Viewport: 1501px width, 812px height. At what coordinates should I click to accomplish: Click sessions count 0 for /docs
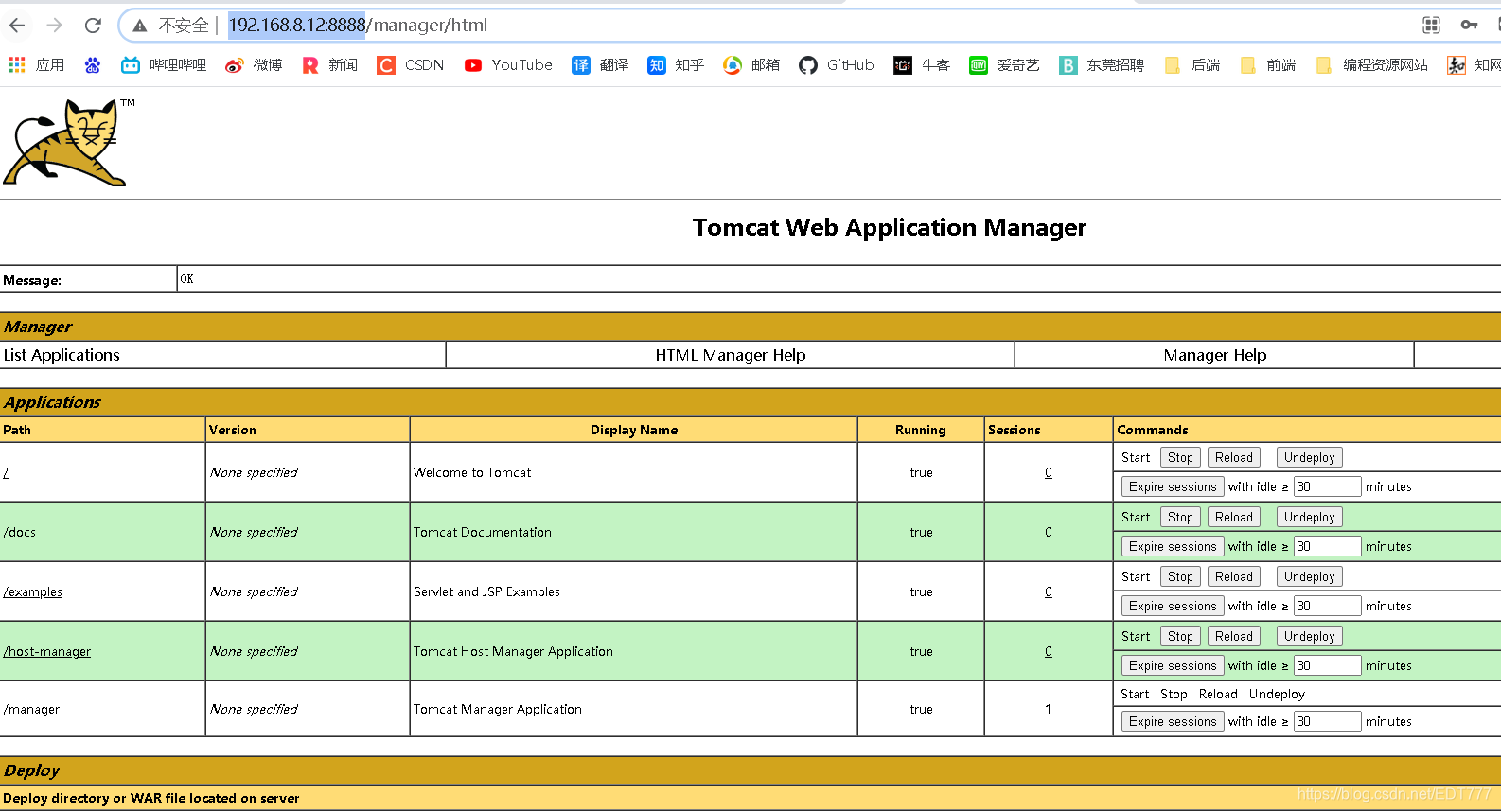coord(1049,532)
